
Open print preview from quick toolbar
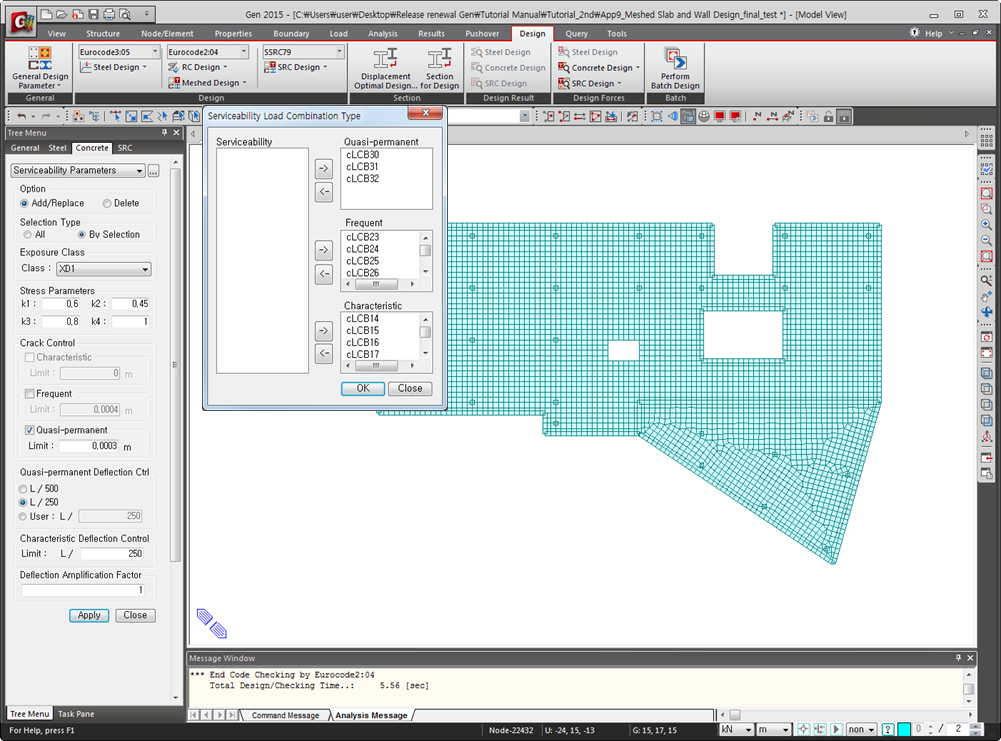coord(125,14)
